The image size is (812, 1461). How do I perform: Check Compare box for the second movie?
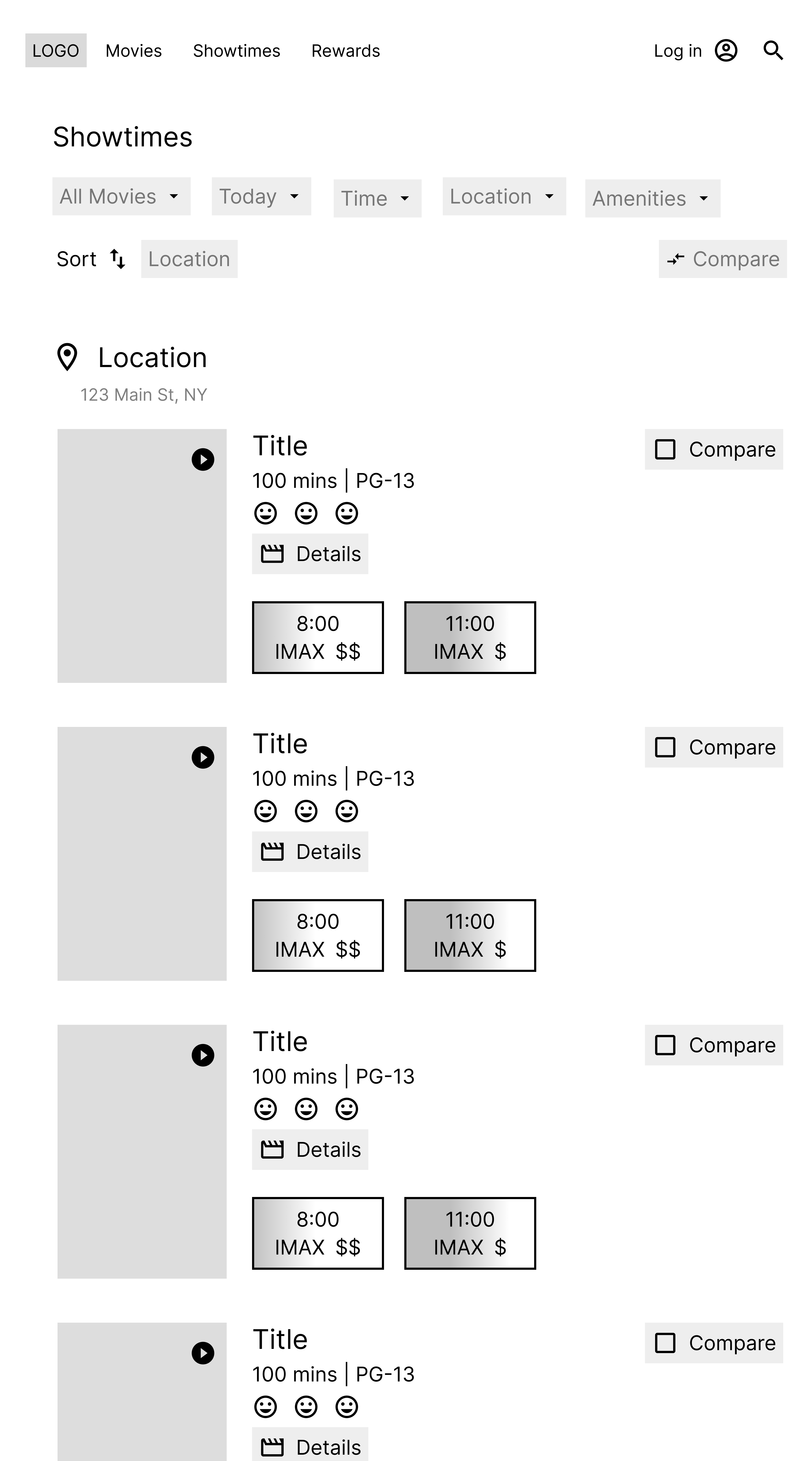[x=665, y=747]
